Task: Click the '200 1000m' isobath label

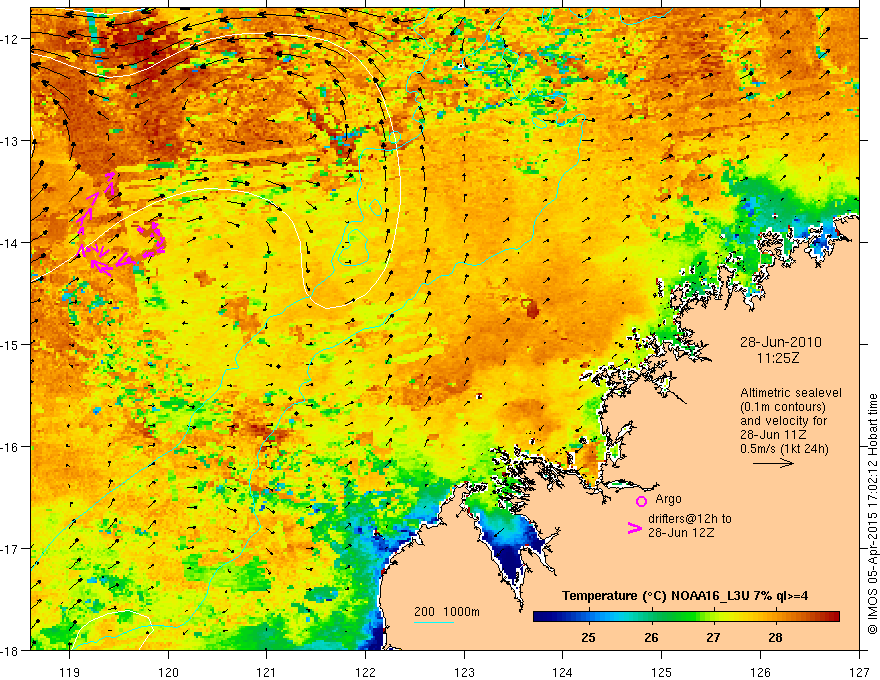Action: (x=447, y=612)
